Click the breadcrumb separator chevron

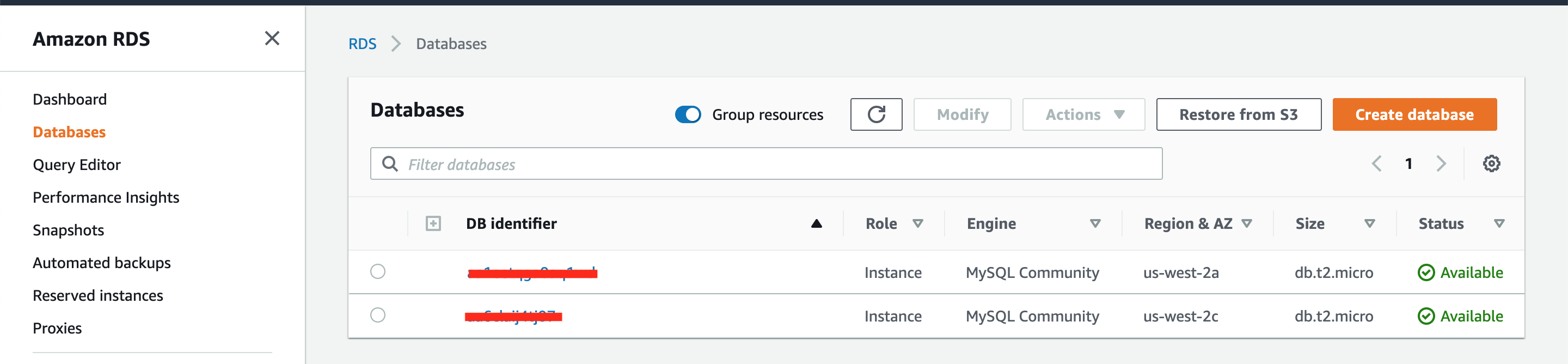click(396, 44)
